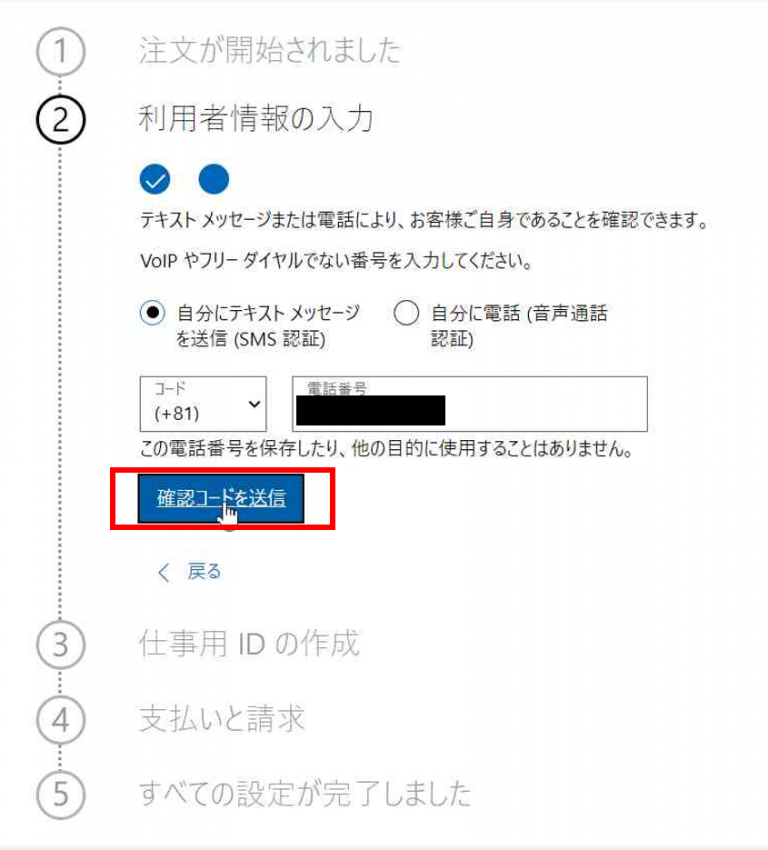Click the blue checkmark progress dot
The image size is (768, 850).
(154, 179)
